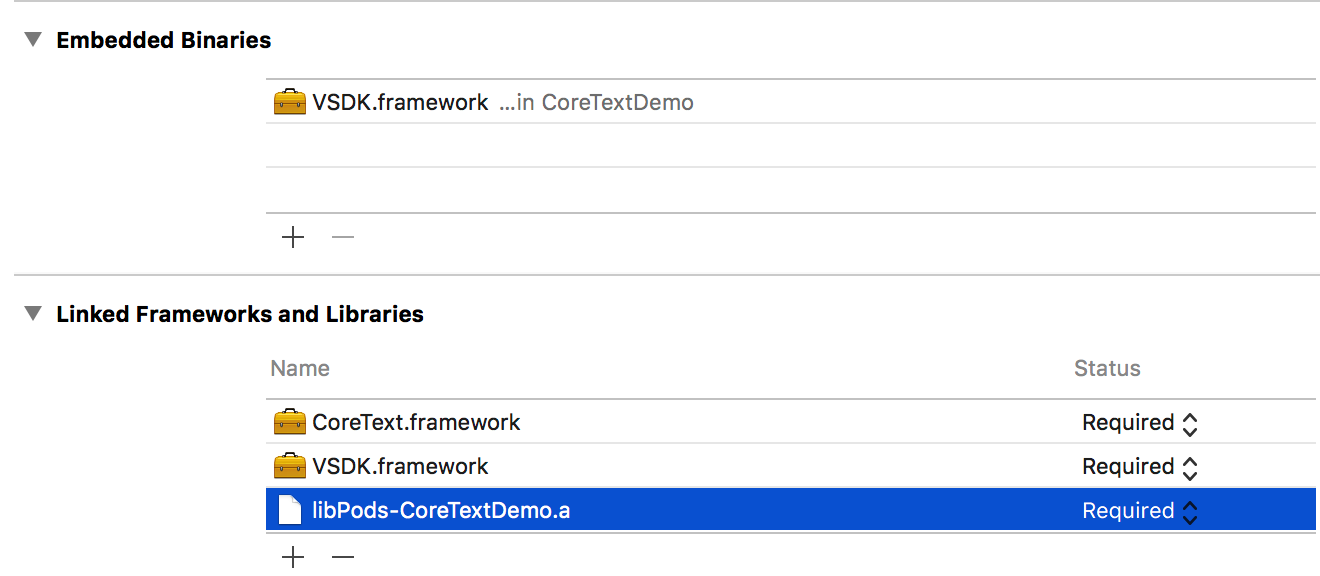Collapse the Embedded Binaries section triangle

tap(34, 40)
